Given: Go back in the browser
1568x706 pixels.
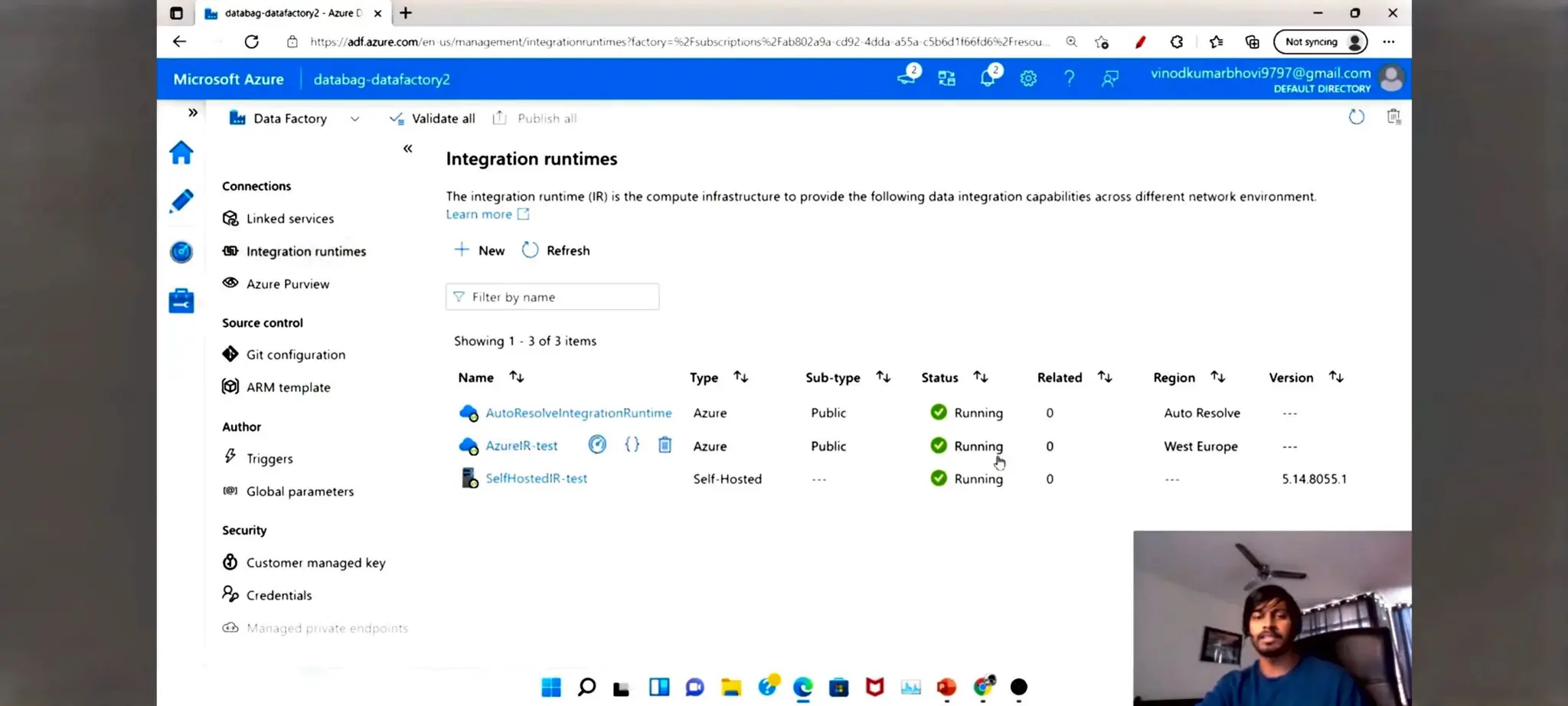Looking at the screenshot, I should pos(179,42).
